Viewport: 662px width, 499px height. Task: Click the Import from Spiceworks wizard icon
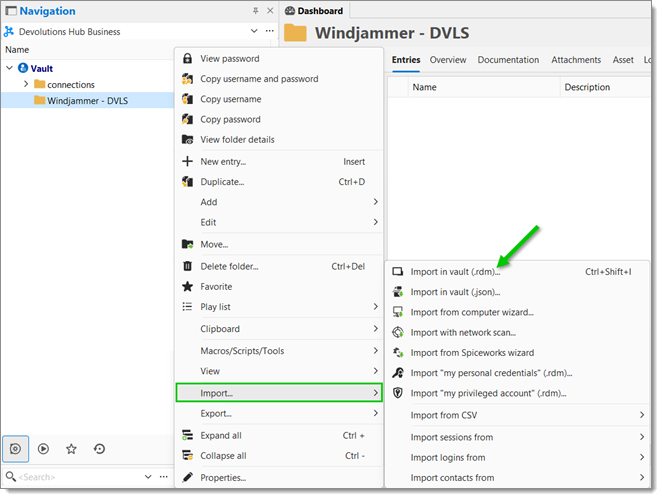pos(398,353)
